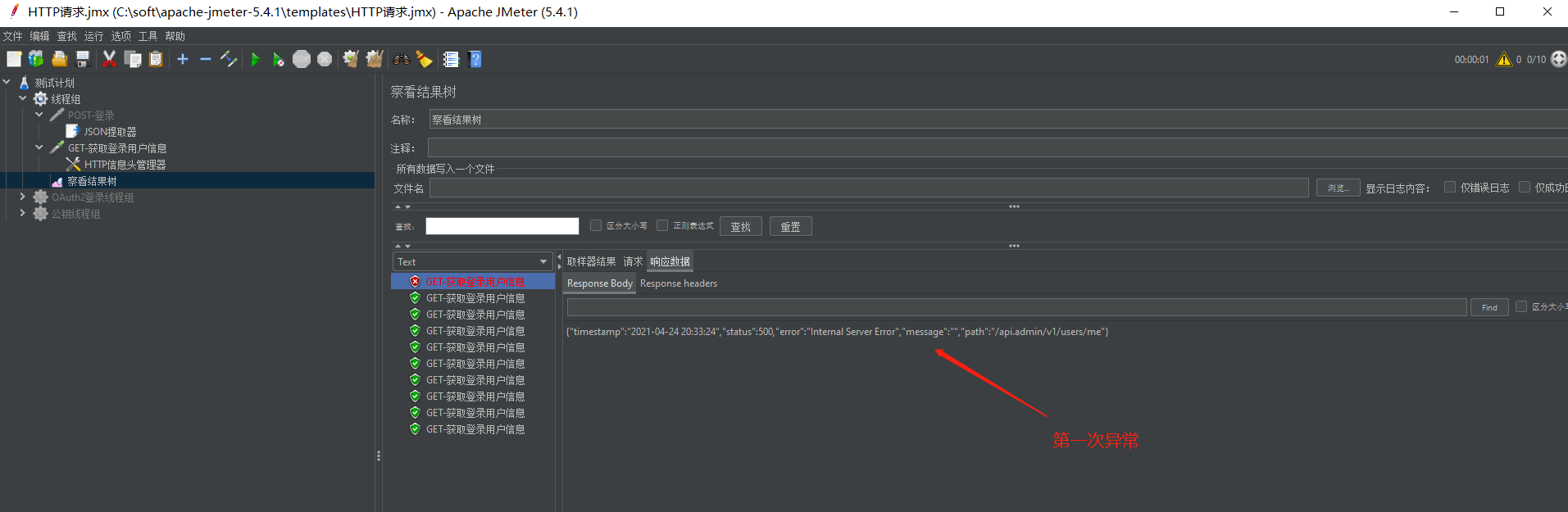The width and height of the screenshot is (1568, 512).
Task: Click the 浏览 button
Action: pyautogui.click(x=1338, y=188)
